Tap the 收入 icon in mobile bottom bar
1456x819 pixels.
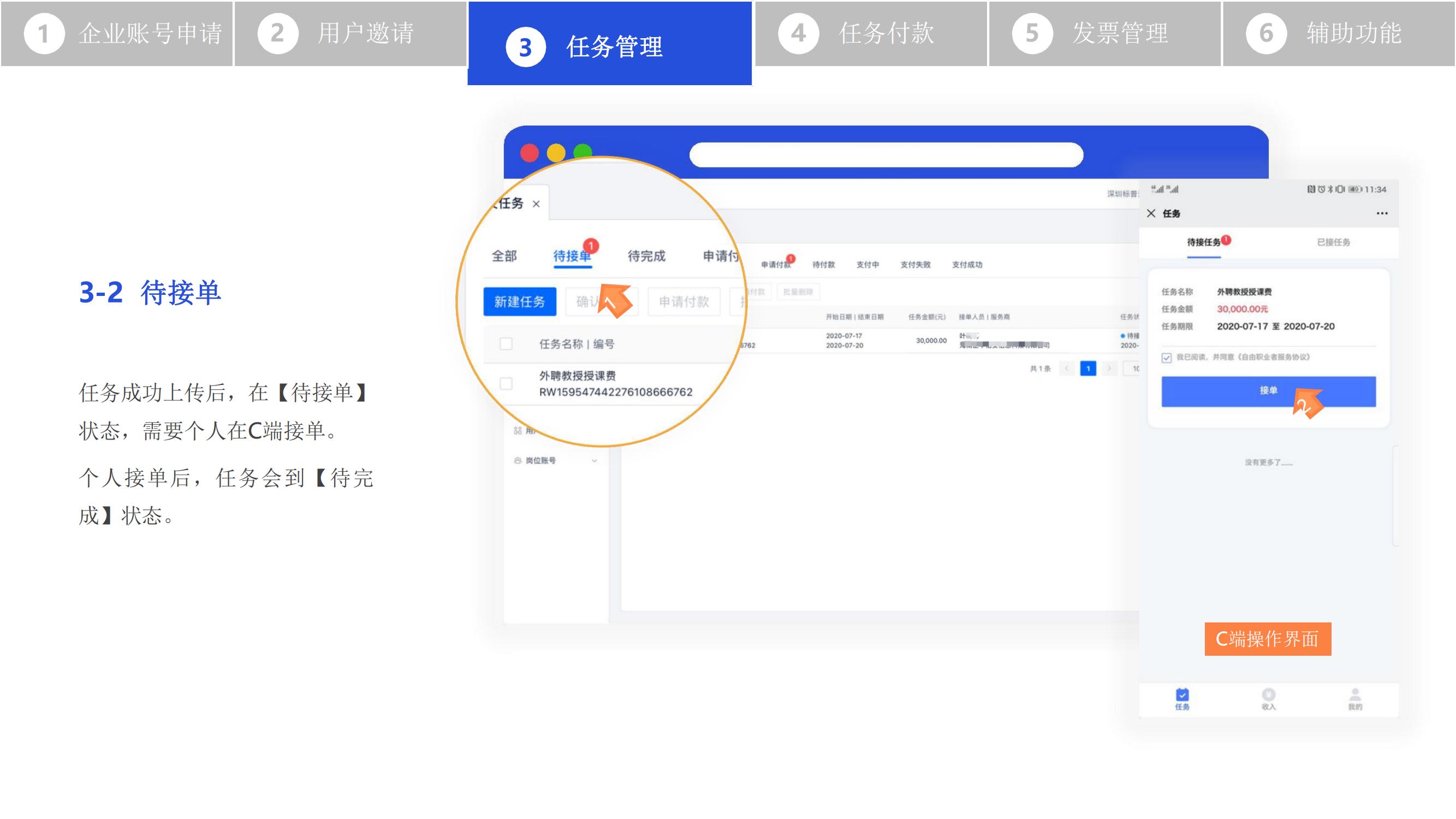1268,695
